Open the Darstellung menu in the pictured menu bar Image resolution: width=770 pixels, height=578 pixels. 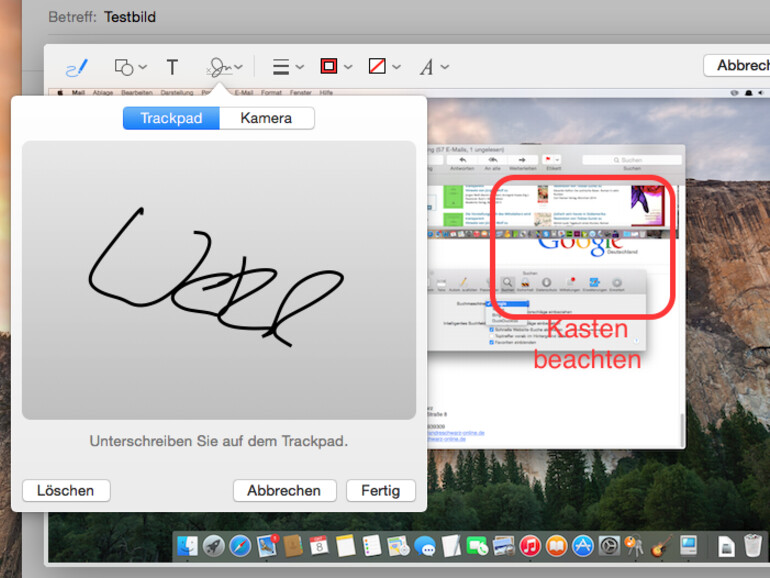tap(177, 92)
